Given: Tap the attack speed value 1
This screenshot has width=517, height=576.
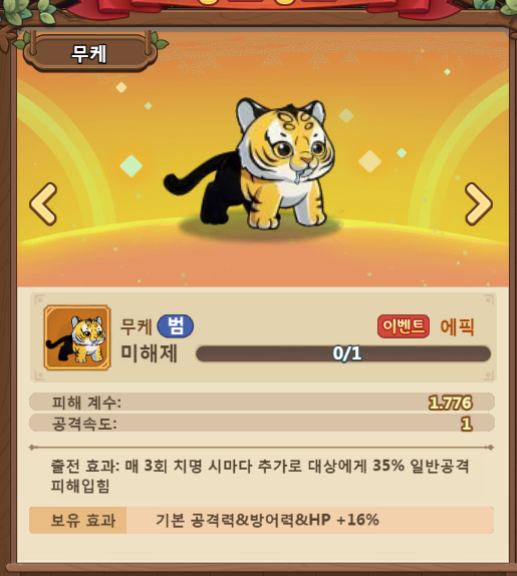Looking at the screenshot, I should [x=467, y=424].
